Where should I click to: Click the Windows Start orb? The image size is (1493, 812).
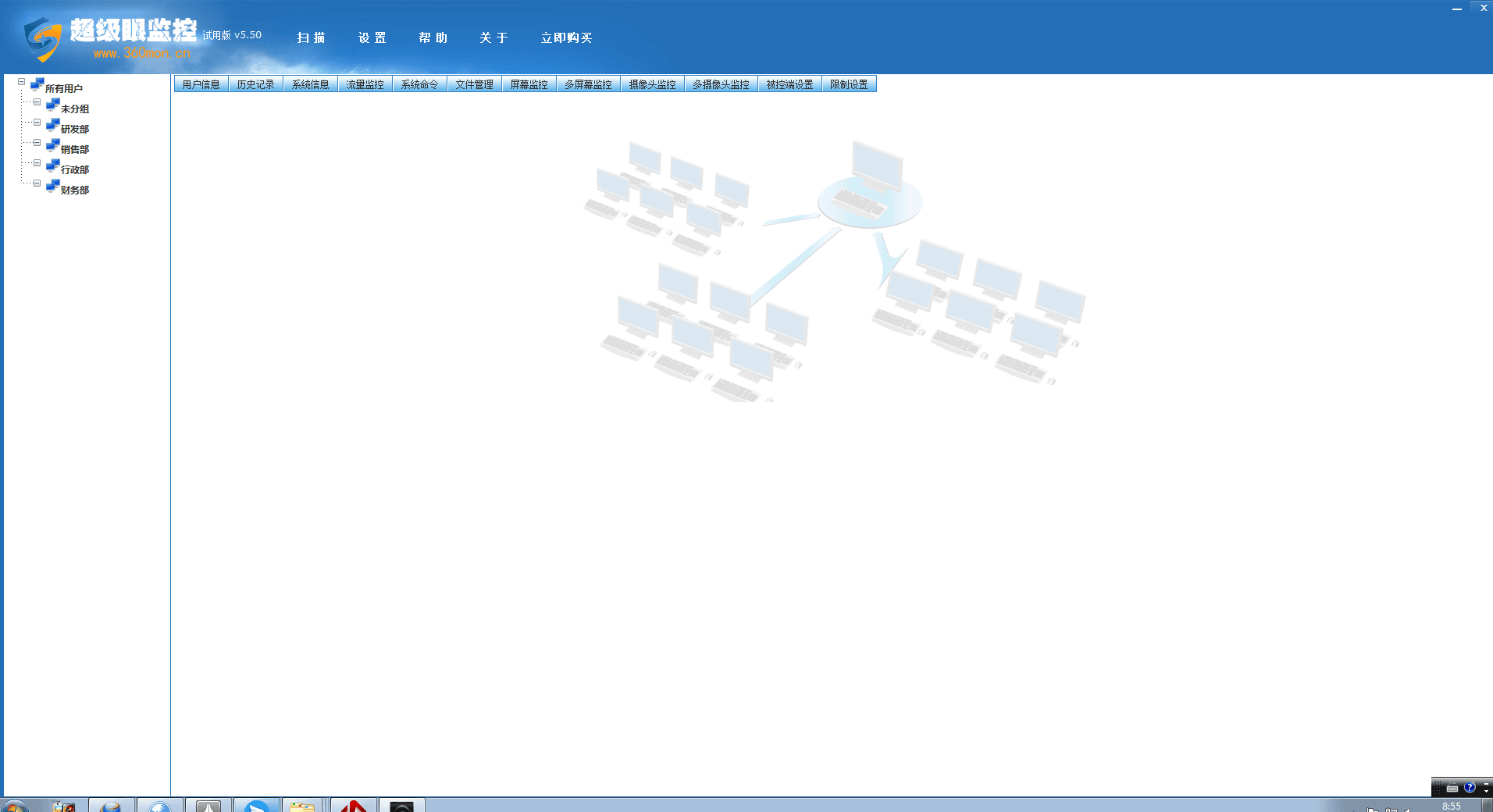coord(14,806)
